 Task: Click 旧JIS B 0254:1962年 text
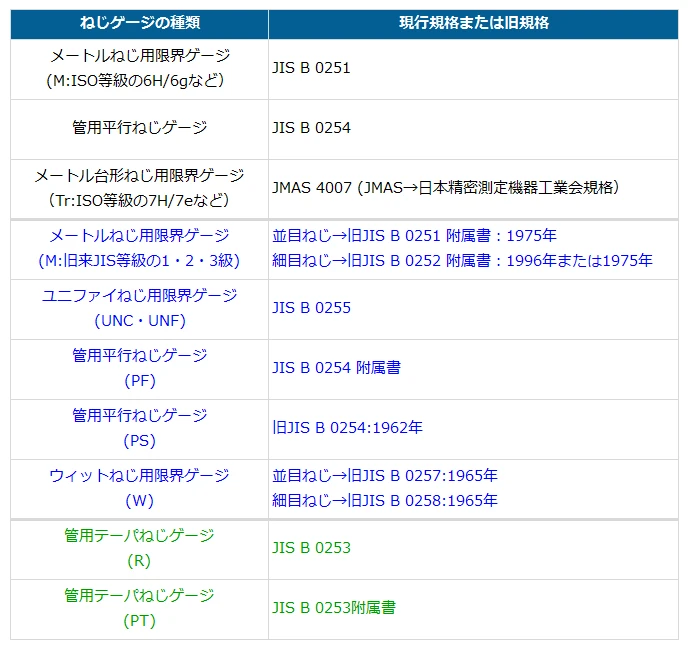click(347, 428)
